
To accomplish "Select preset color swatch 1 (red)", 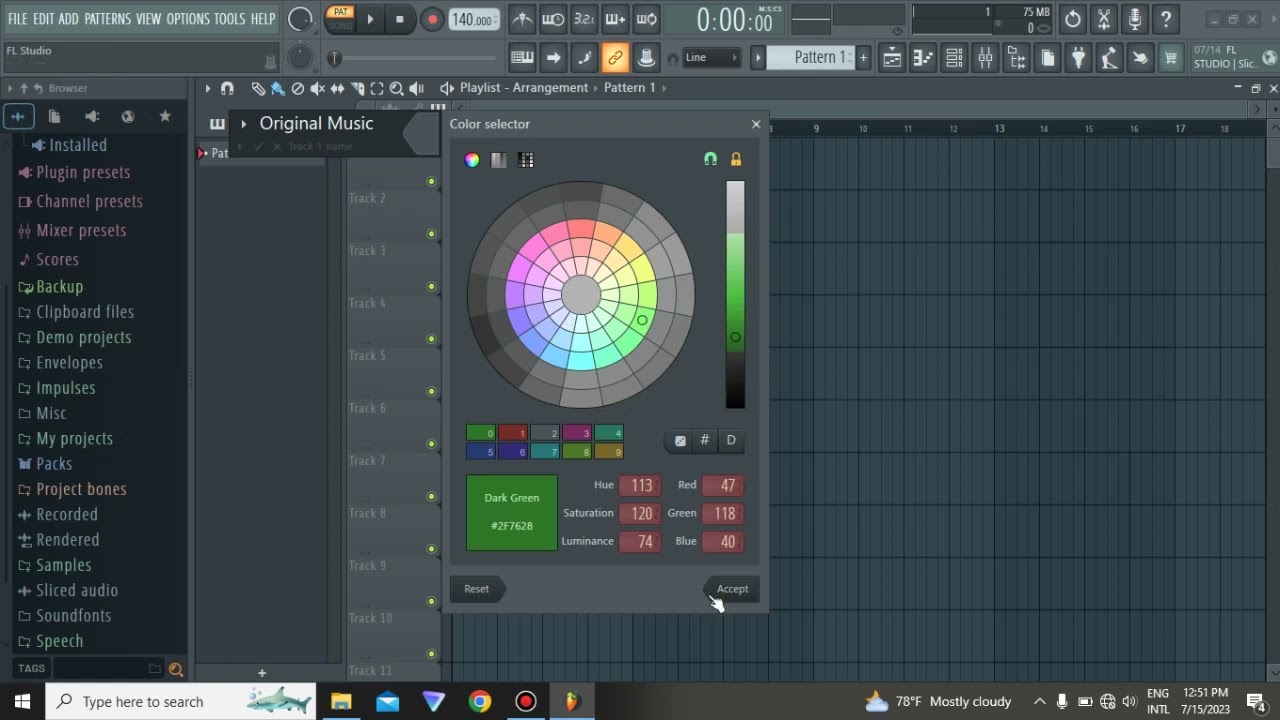I will point(513,433).
